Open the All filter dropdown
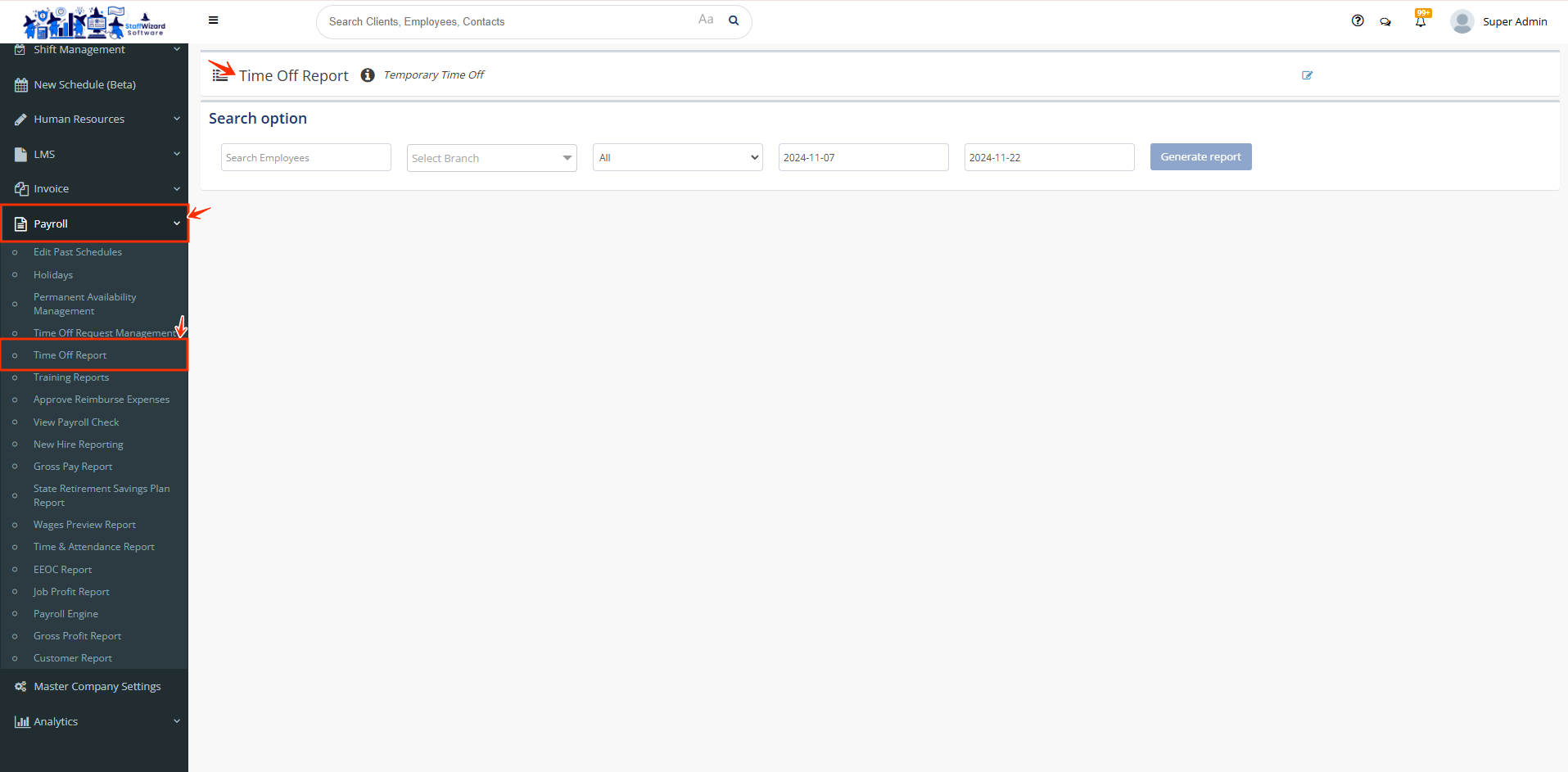The height and width of the screenshot is (772, 1568). (x=677, y=158)
